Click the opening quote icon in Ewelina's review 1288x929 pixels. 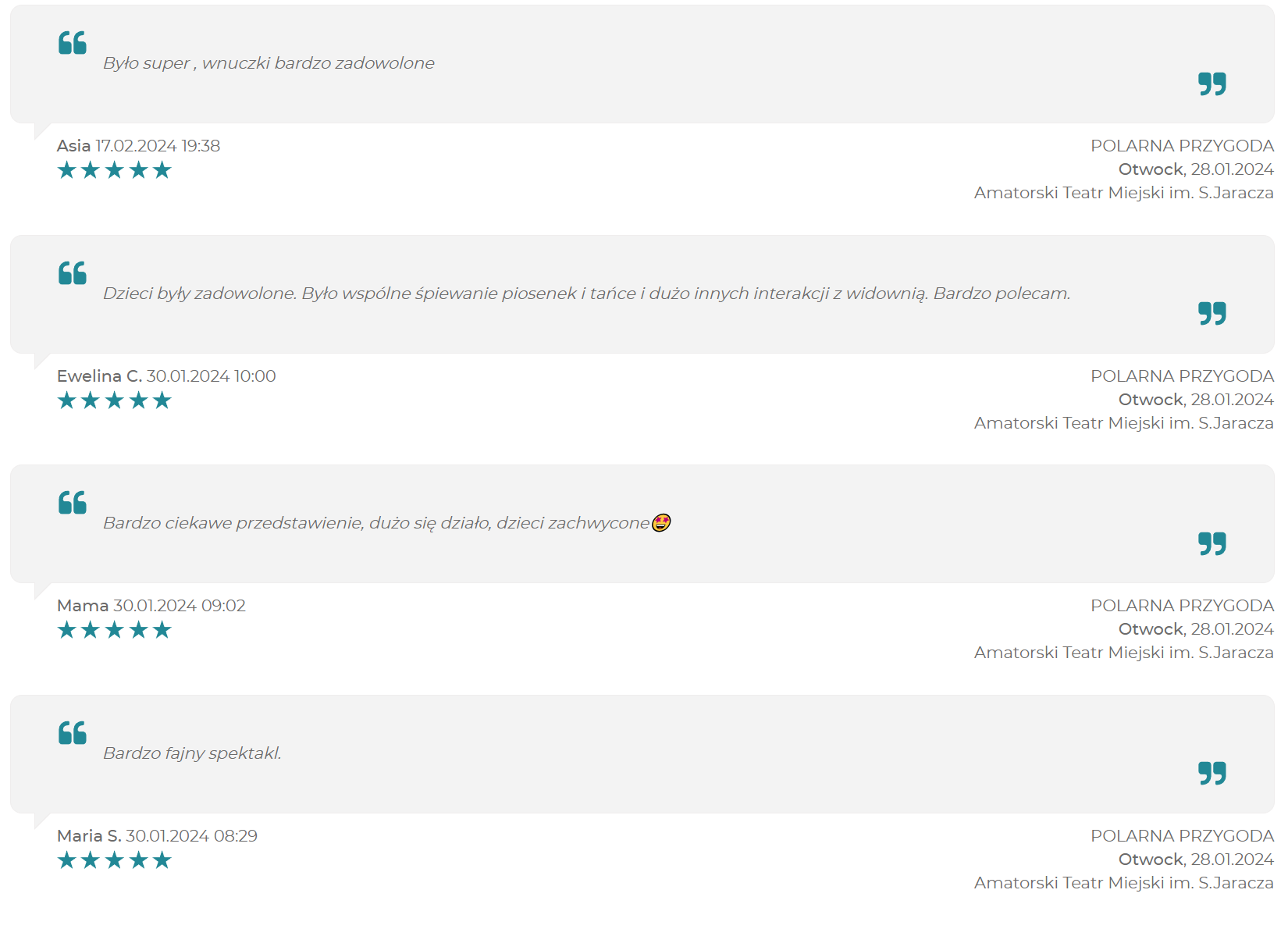point(73,273)
